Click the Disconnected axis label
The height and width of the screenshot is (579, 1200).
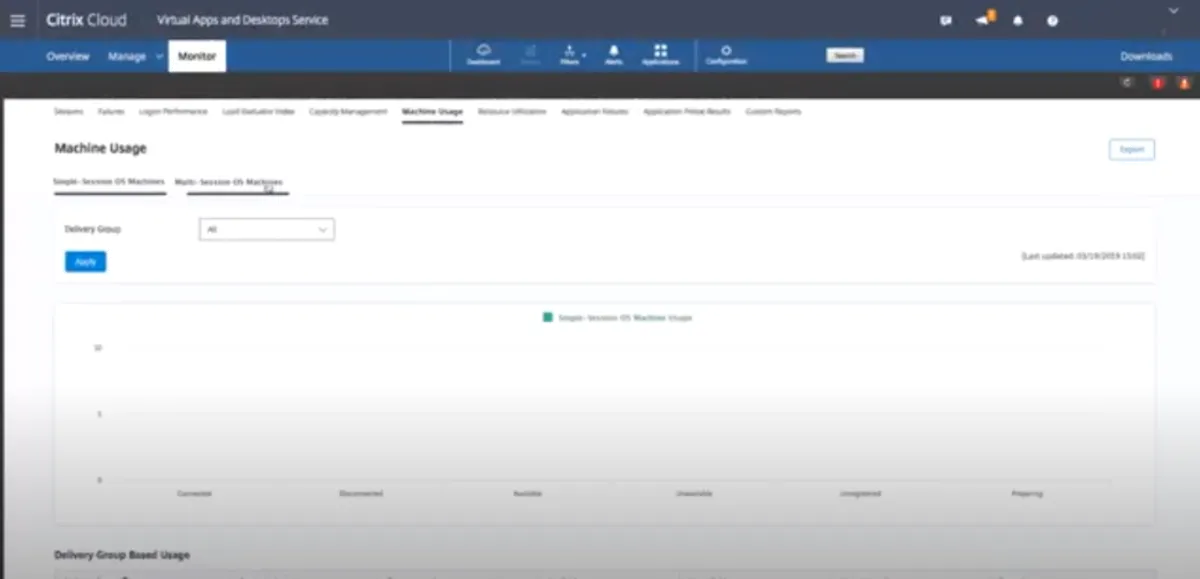(361, 493)
